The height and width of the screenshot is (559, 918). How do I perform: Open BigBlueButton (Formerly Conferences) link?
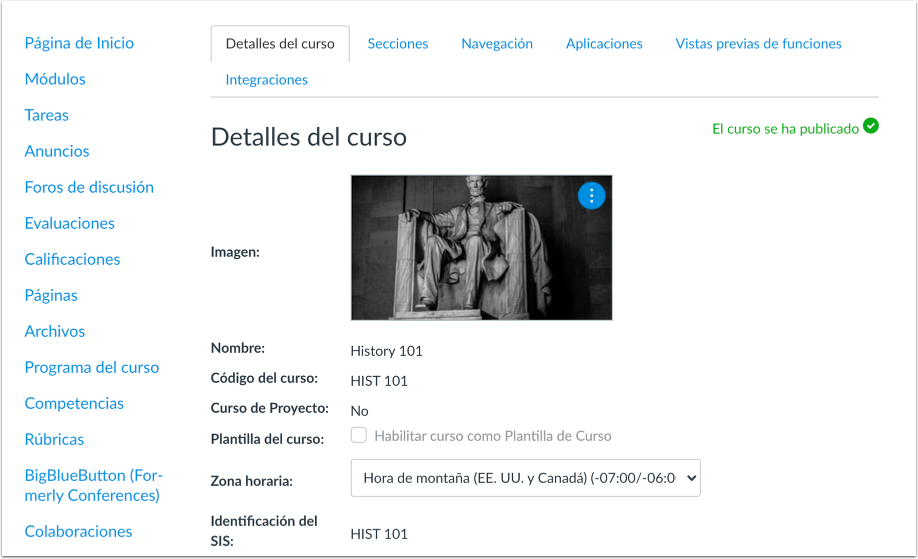pyautogui.click(x=94, y=485)
